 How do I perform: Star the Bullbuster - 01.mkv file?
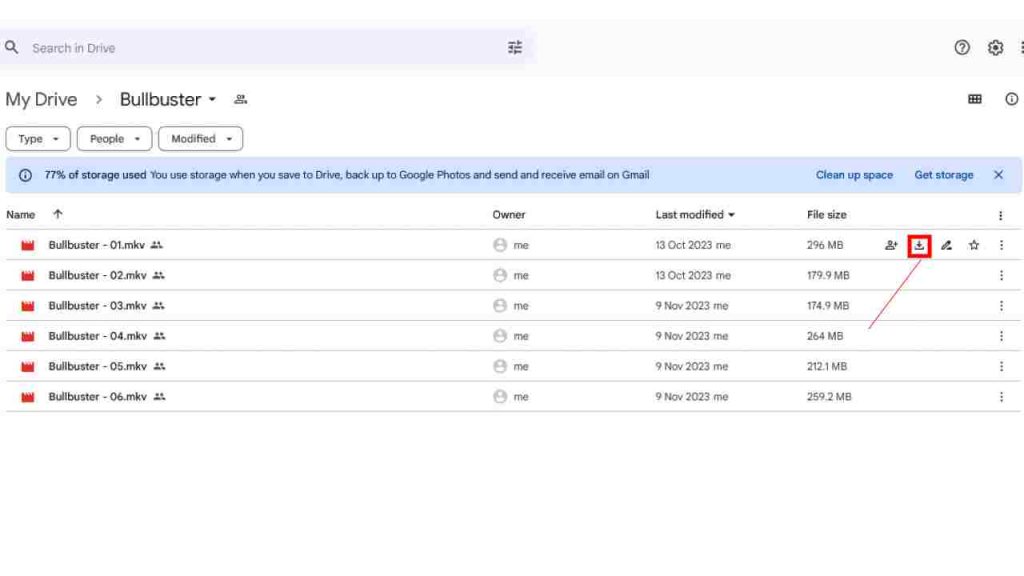tap(974, 246)
